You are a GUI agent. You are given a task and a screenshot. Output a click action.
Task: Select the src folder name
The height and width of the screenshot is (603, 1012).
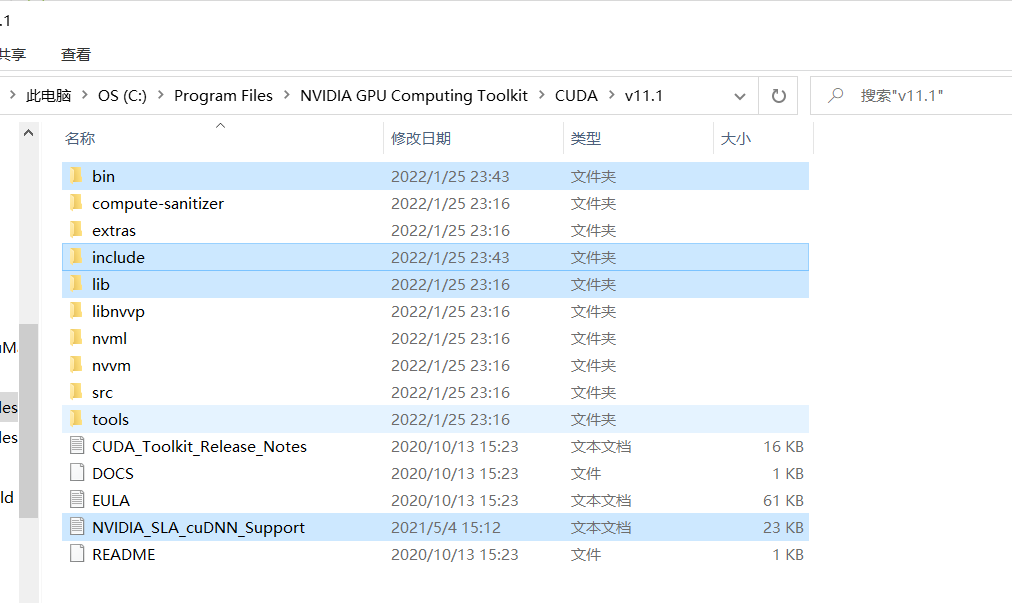tap(102, 393)
